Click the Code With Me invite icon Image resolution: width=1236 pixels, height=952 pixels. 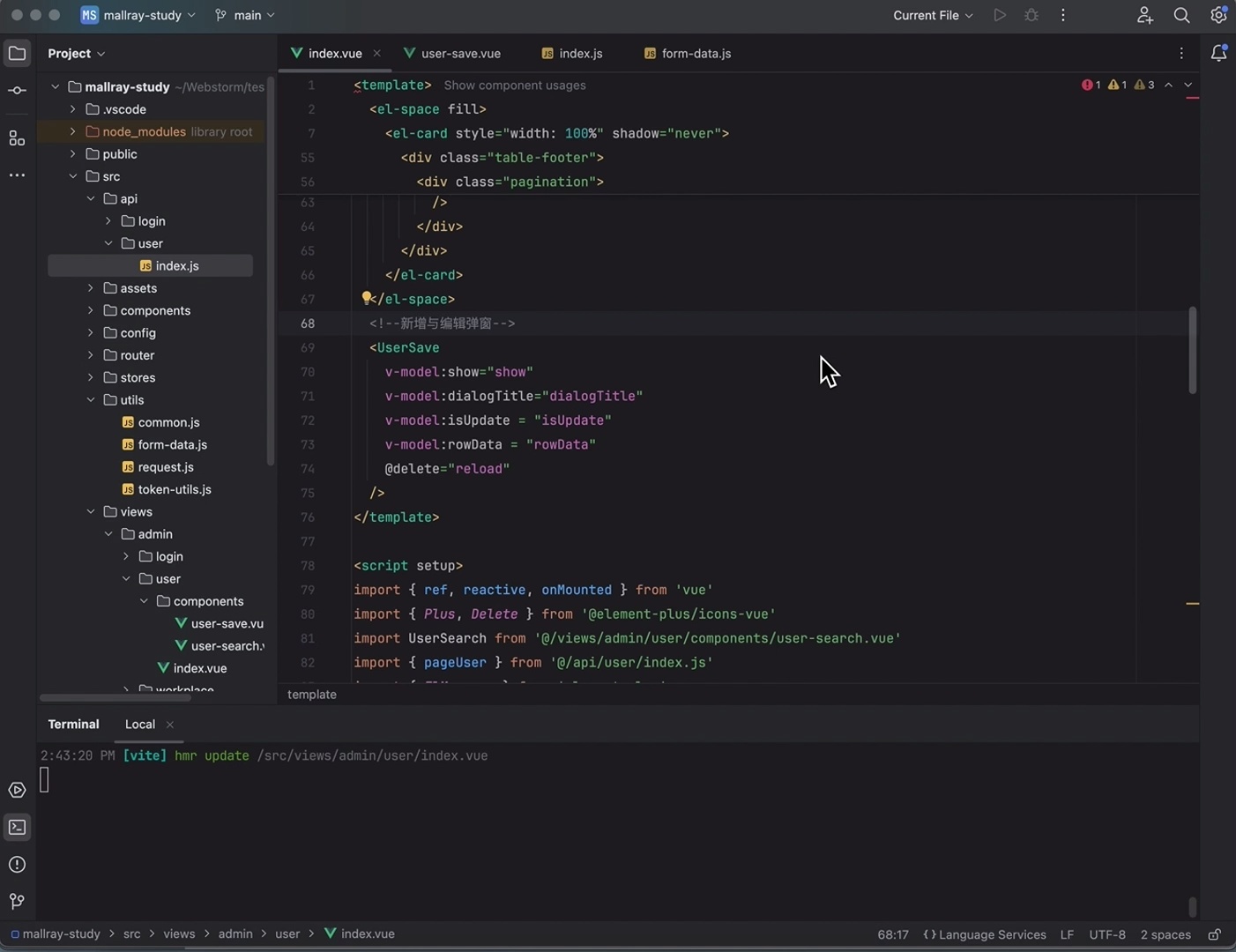point(1143,15)
